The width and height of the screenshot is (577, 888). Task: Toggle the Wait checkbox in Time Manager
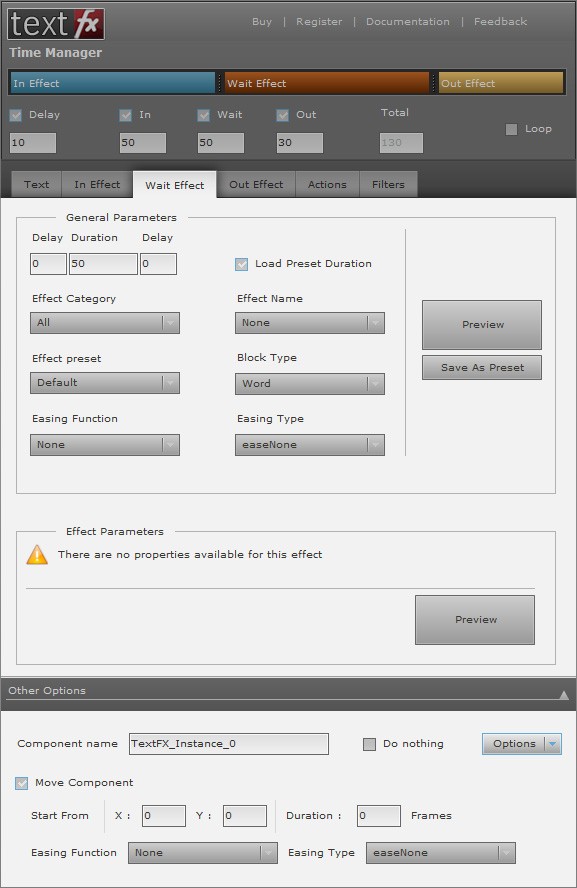point(204,115)
